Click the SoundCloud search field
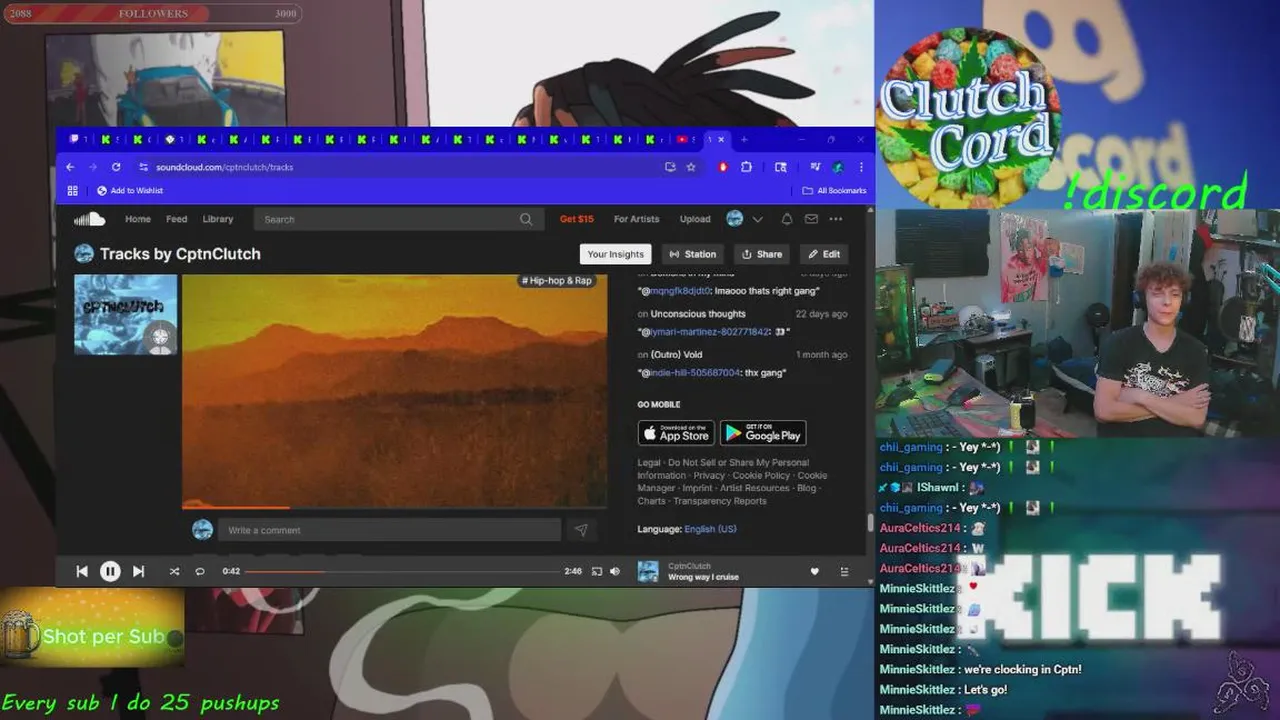Image resolution: width=1280 pixels, height=720 pixels. [397, 219]
